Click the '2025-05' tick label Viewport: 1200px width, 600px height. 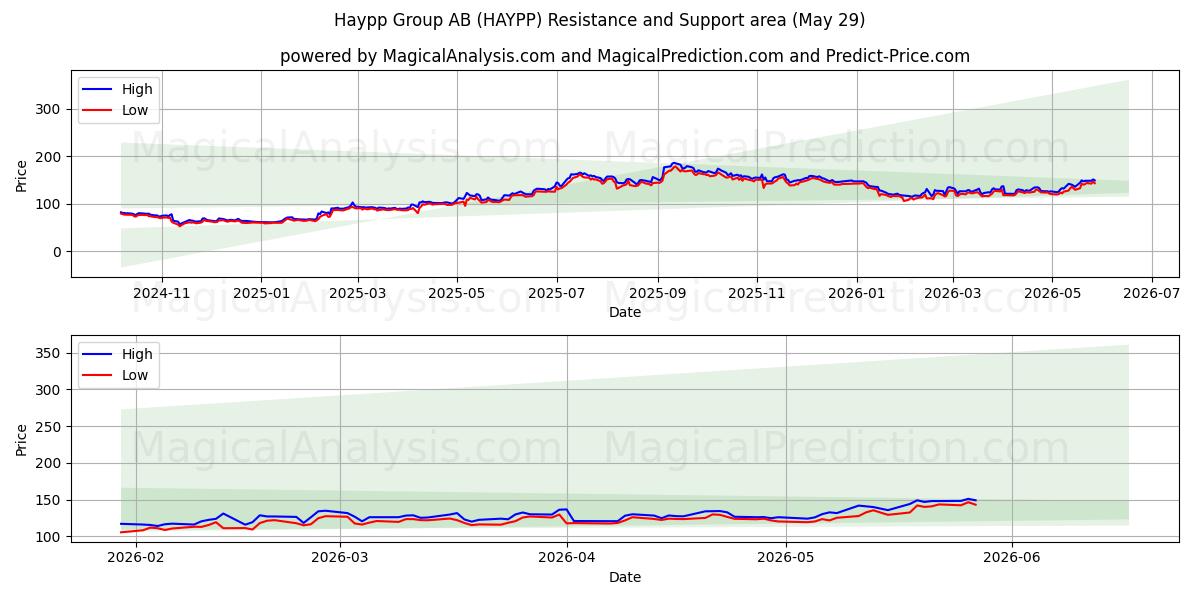[x=457, y=294]
